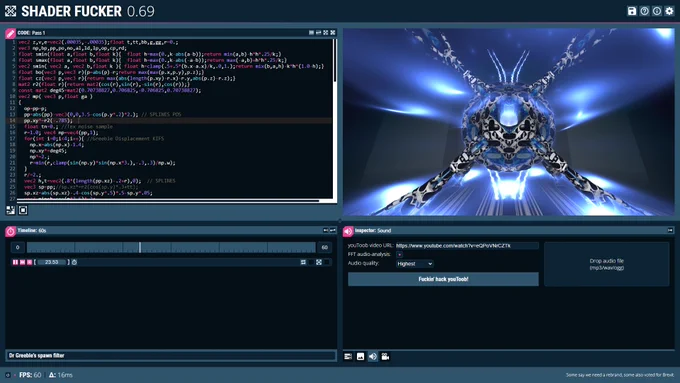
Task: Open the Inspector properties list tab
Action: [x=348, y=357]
